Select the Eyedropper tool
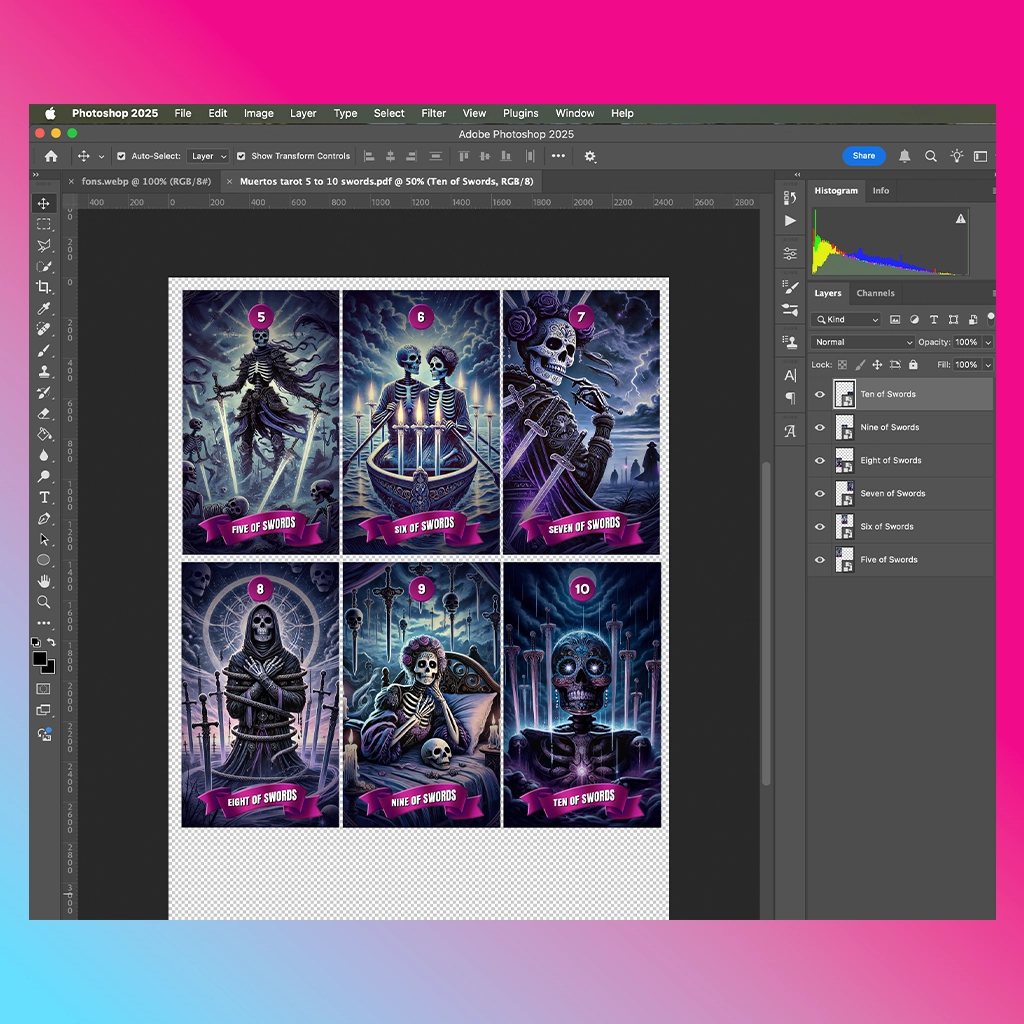The height and width of the screenshot is (1024, 1024). 44,308
